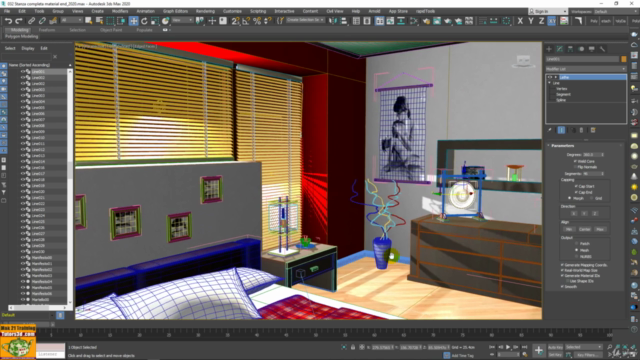
Task: Activate the Select and Move tool
Action: pos(133,21)
